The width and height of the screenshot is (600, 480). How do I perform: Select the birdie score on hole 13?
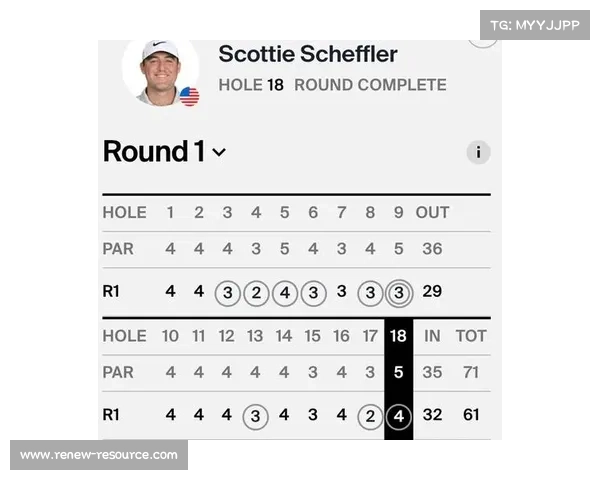click(x=256, y=416)
